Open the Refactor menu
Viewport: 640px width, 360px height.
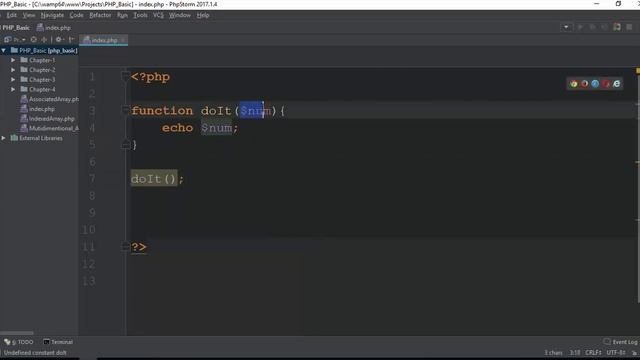tap(100, 15)
